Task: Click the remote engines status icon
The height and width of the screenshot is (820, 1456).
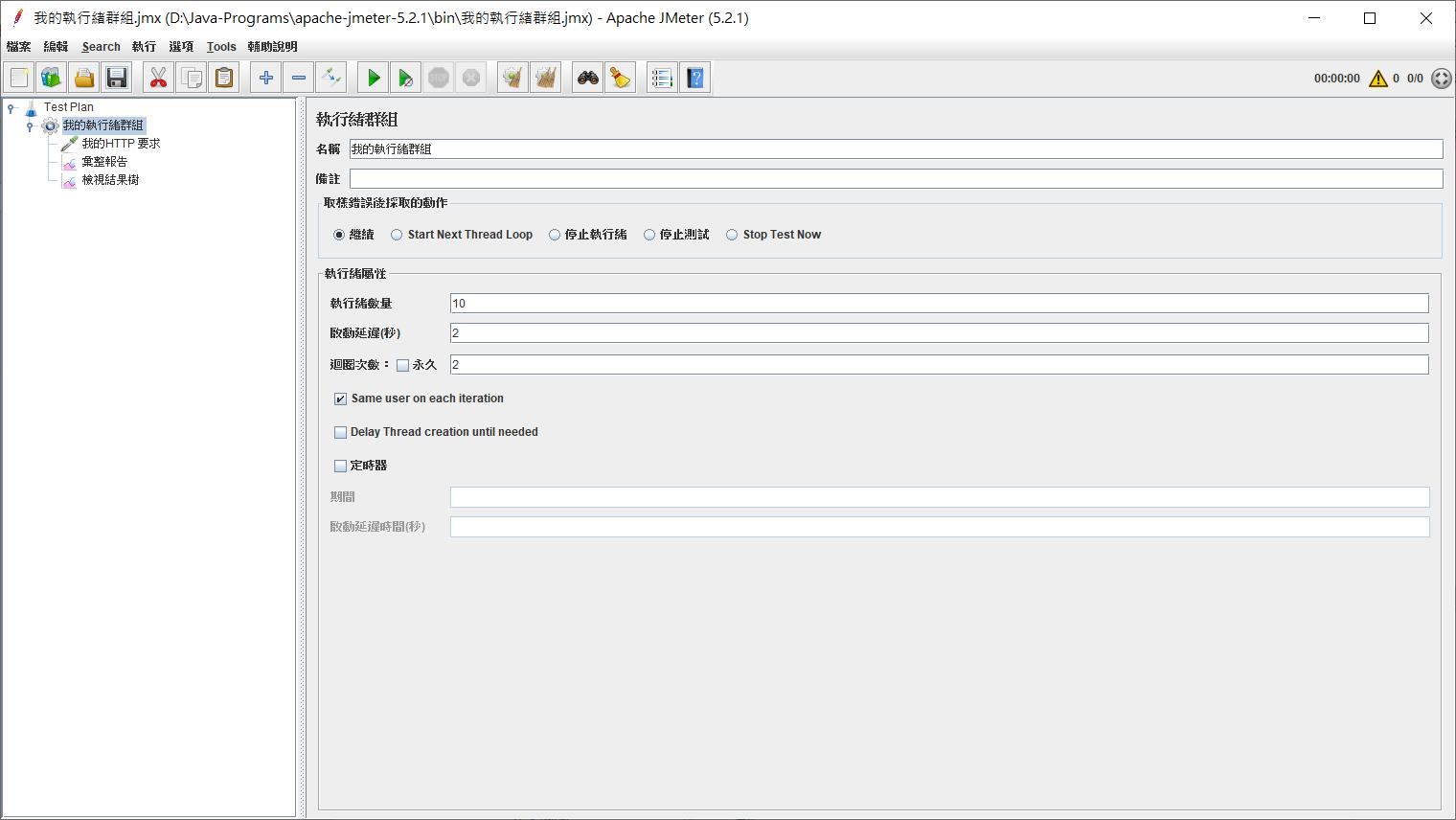Action: pos(1442,79)
